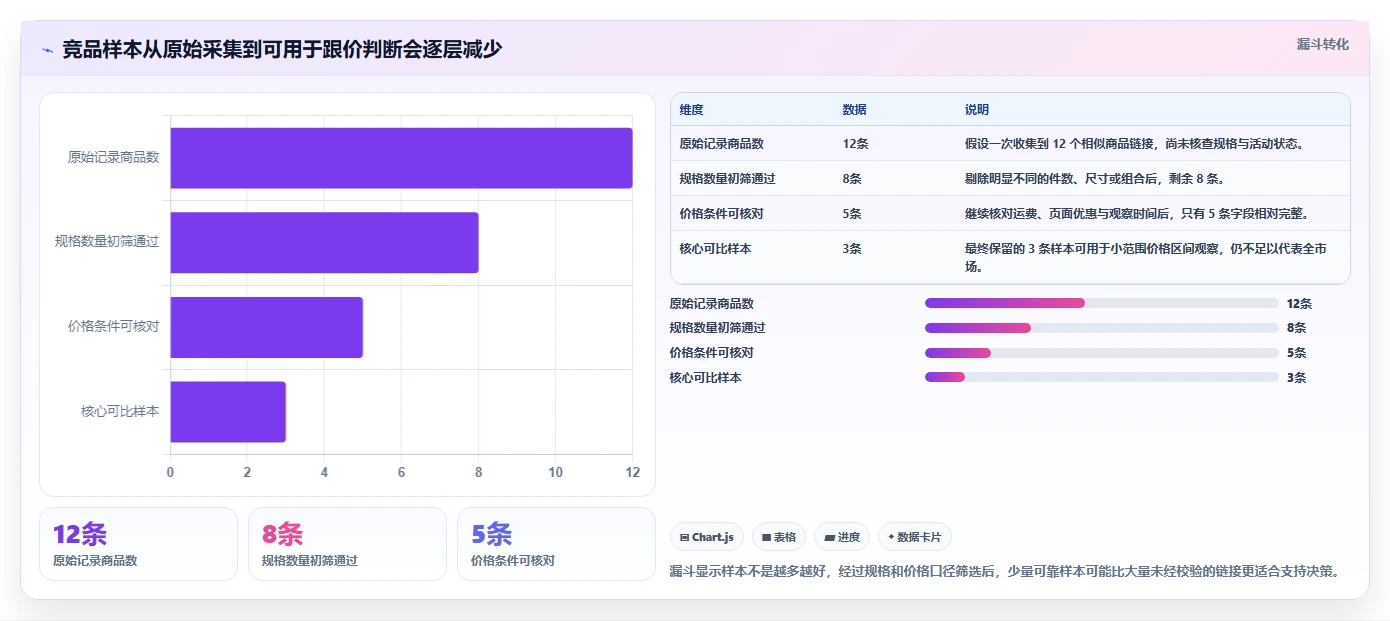1390x621 pixels.
Task: Click the 3条 value in table
Action: [x=852, y=249]
